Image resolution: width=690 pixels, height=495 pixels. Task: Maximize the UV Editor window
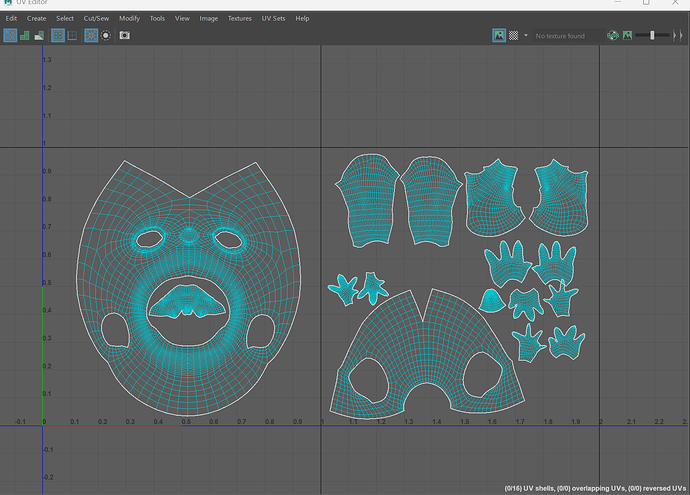(x=646, y=2)
